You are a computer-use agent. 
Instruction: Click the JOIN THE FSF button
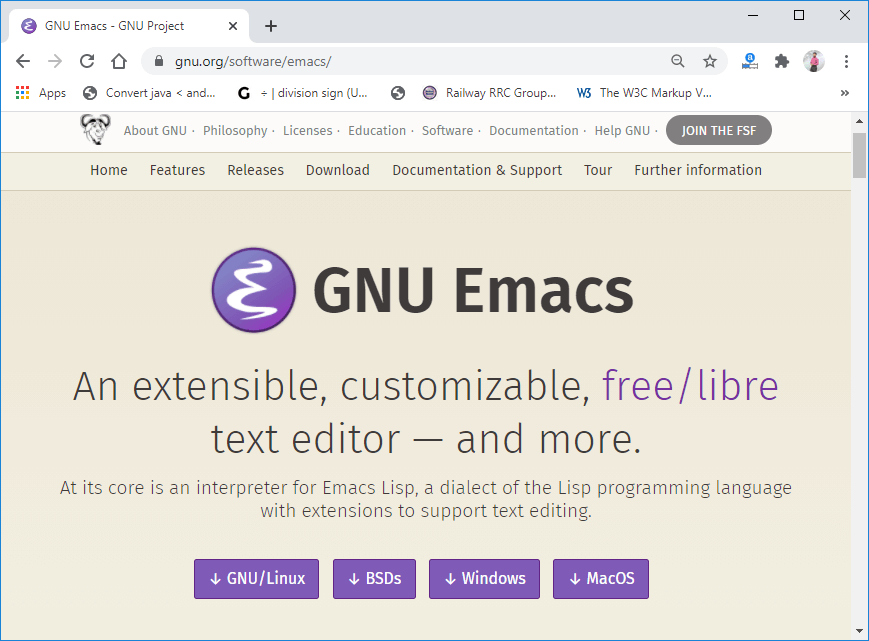[719, 131]
